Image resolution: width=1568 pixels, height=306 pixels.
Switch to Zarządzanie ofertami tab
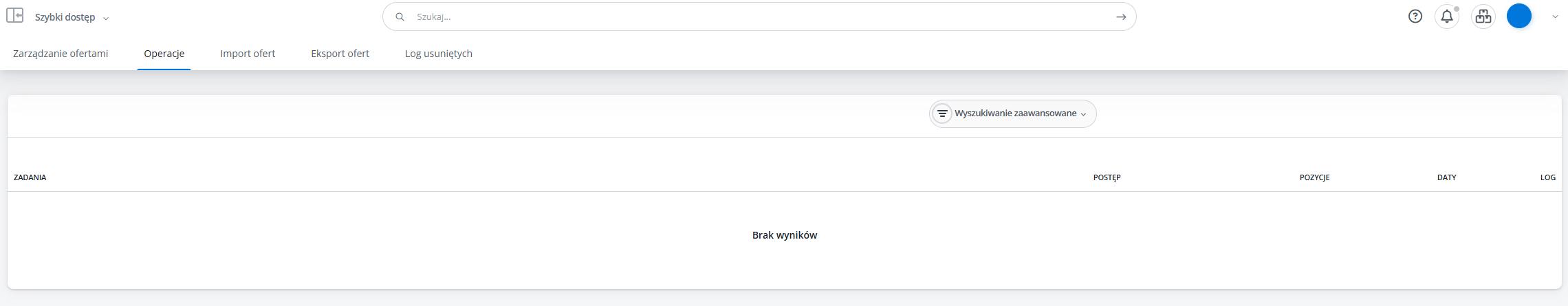[x=61, y=54]
